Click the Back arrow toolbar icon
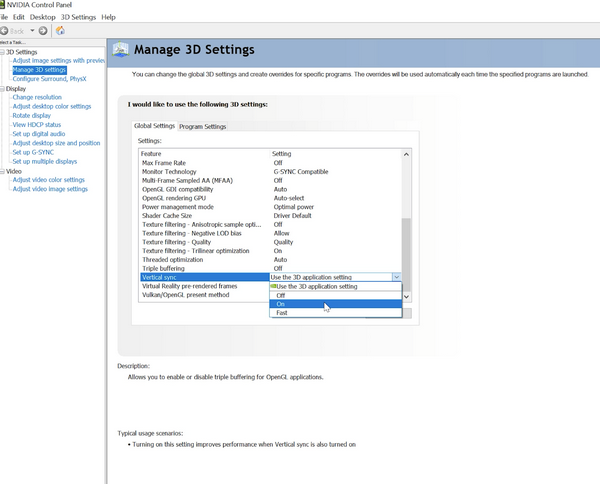 pos(6,30)
